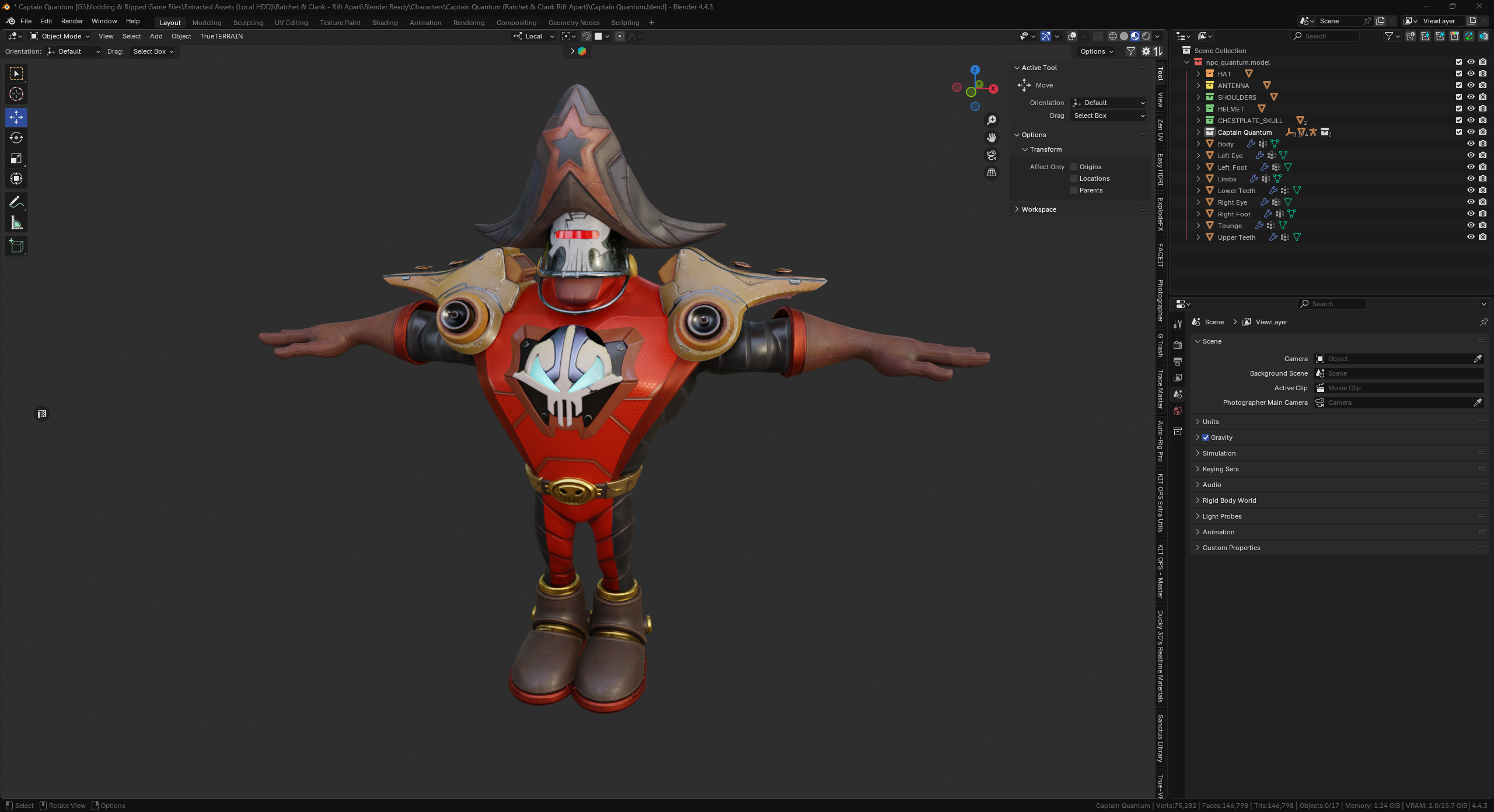Switch to the Shading workspace tab
1494x812 pixels.
(x=385, y=23)
